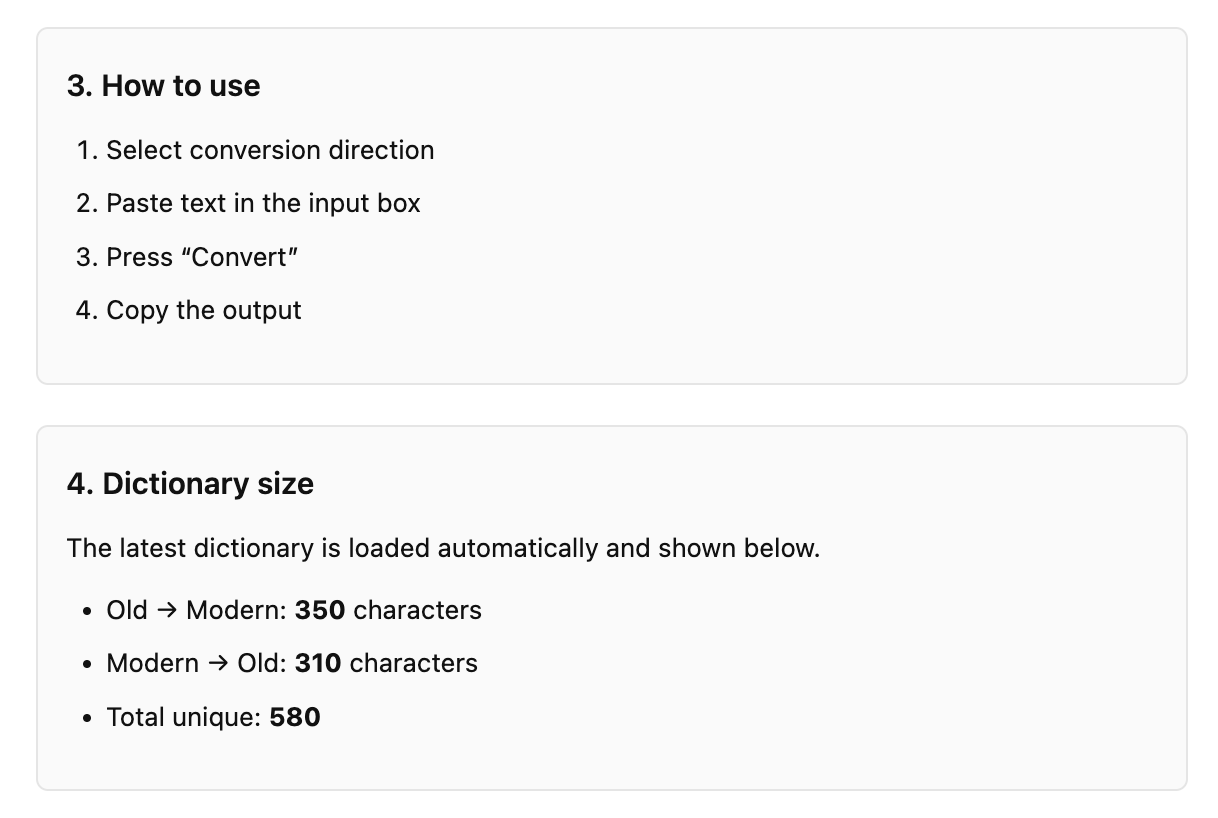The width and height of the screenshot is (1218, 818).
Task: Click the arrow between Modern and Old
Action: coord(218,664)
